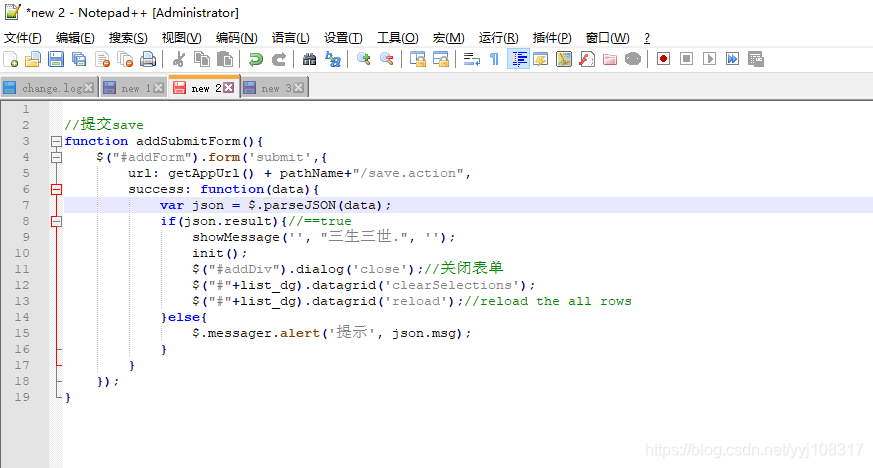Close the current document icon
This screenshot has height=468, width=873.
pyautogui.click(x=102, y=59)
